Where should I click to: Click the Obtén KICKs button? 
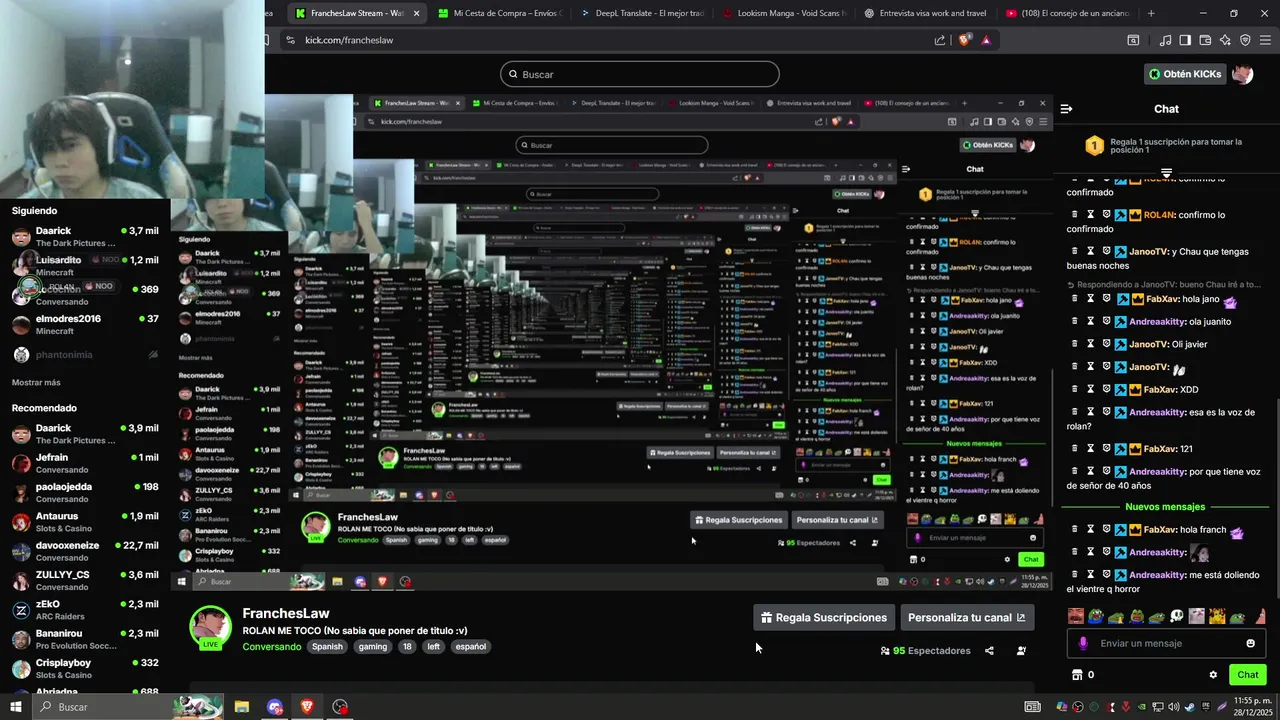point(1185,74)
